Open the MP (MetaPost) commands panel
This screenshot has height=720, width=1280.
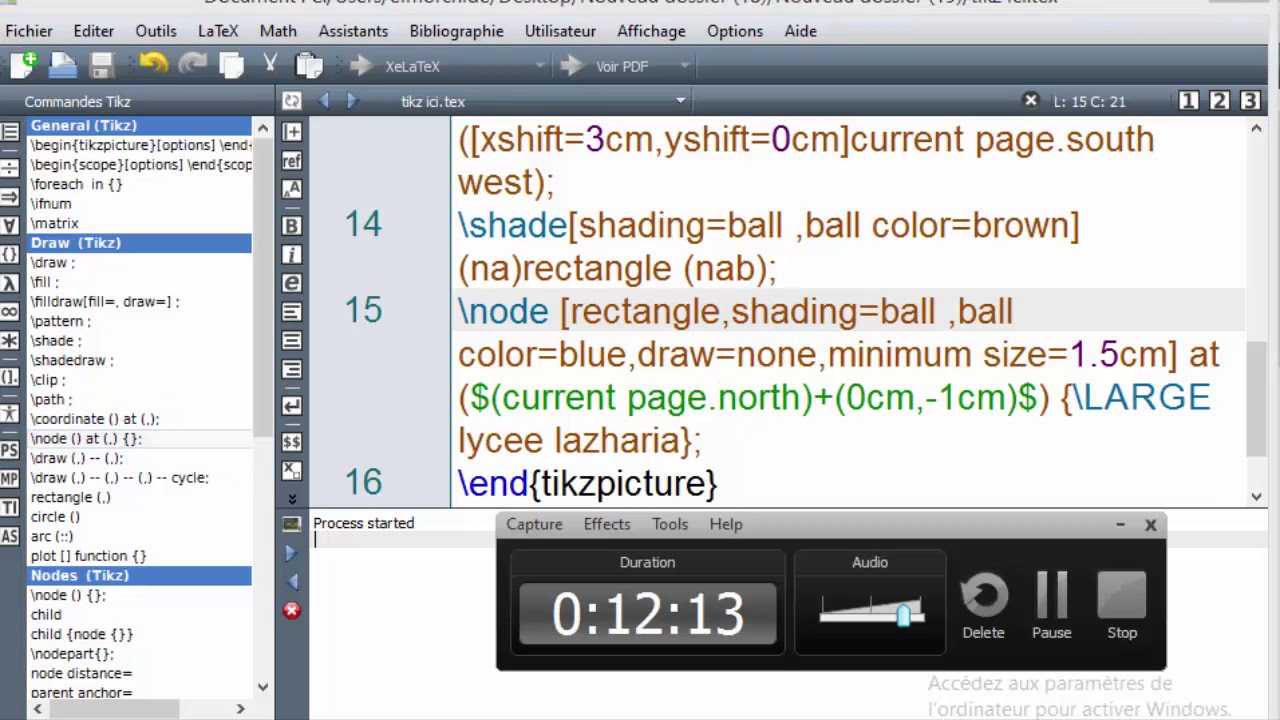pos(10,479)
